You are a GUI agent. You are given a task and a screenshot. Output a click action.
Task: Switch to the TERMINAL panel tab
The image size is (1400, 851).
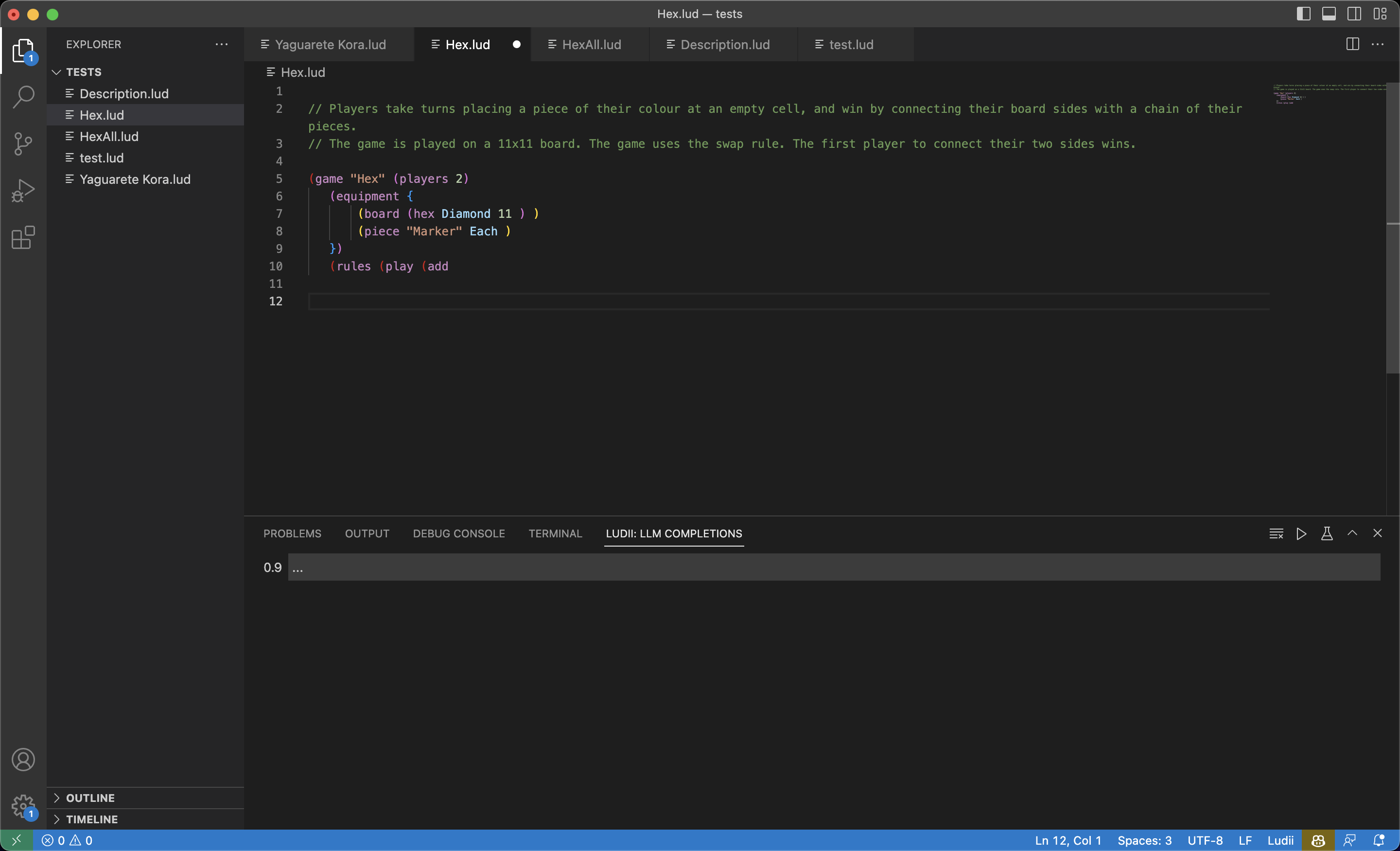pos(555,533)
